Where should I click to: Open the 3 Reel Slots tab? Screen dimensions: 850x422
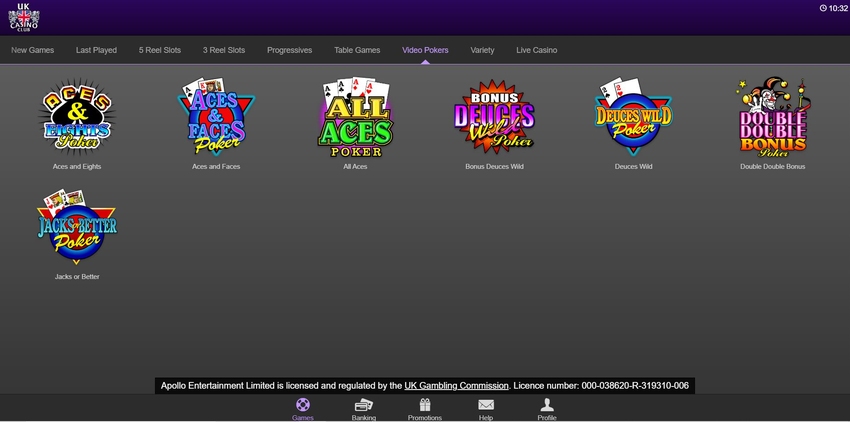click(x=224, y=50)
